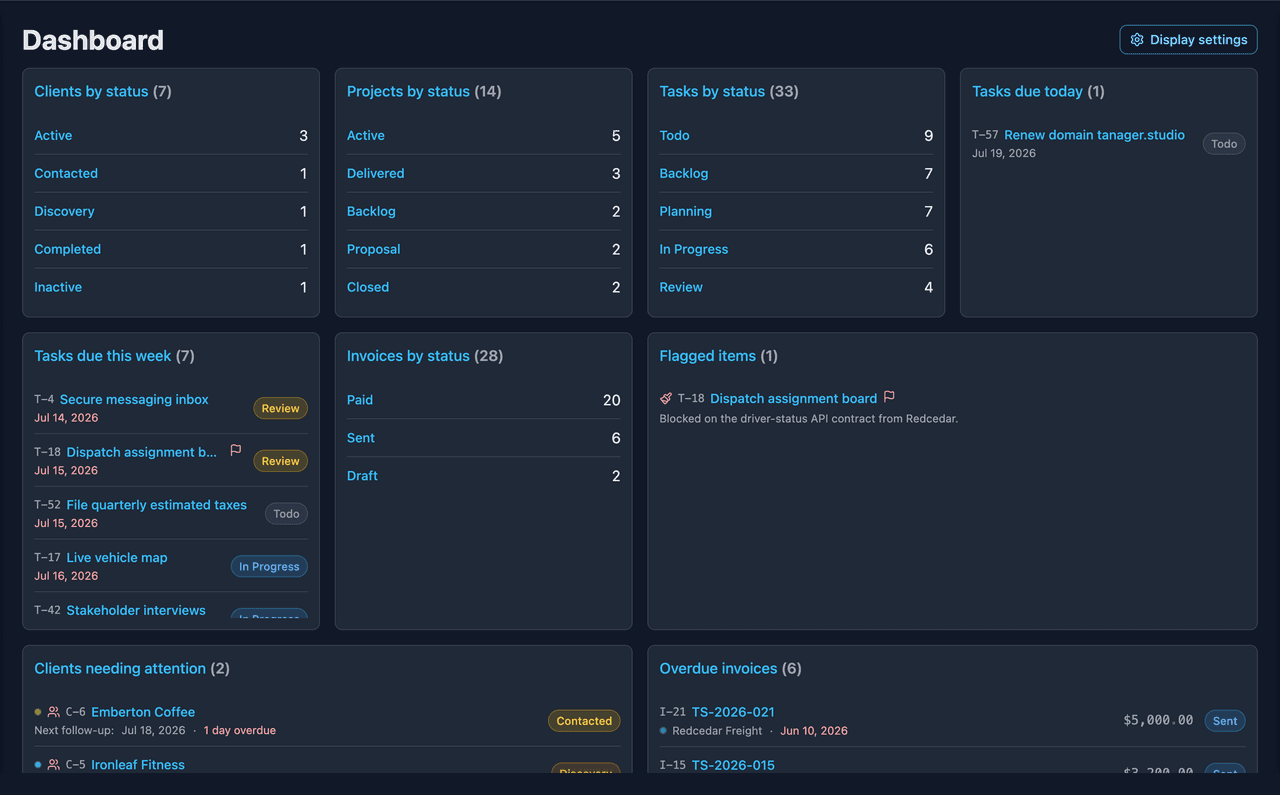Select Backlog under Tasks by status

click(684, 174)
